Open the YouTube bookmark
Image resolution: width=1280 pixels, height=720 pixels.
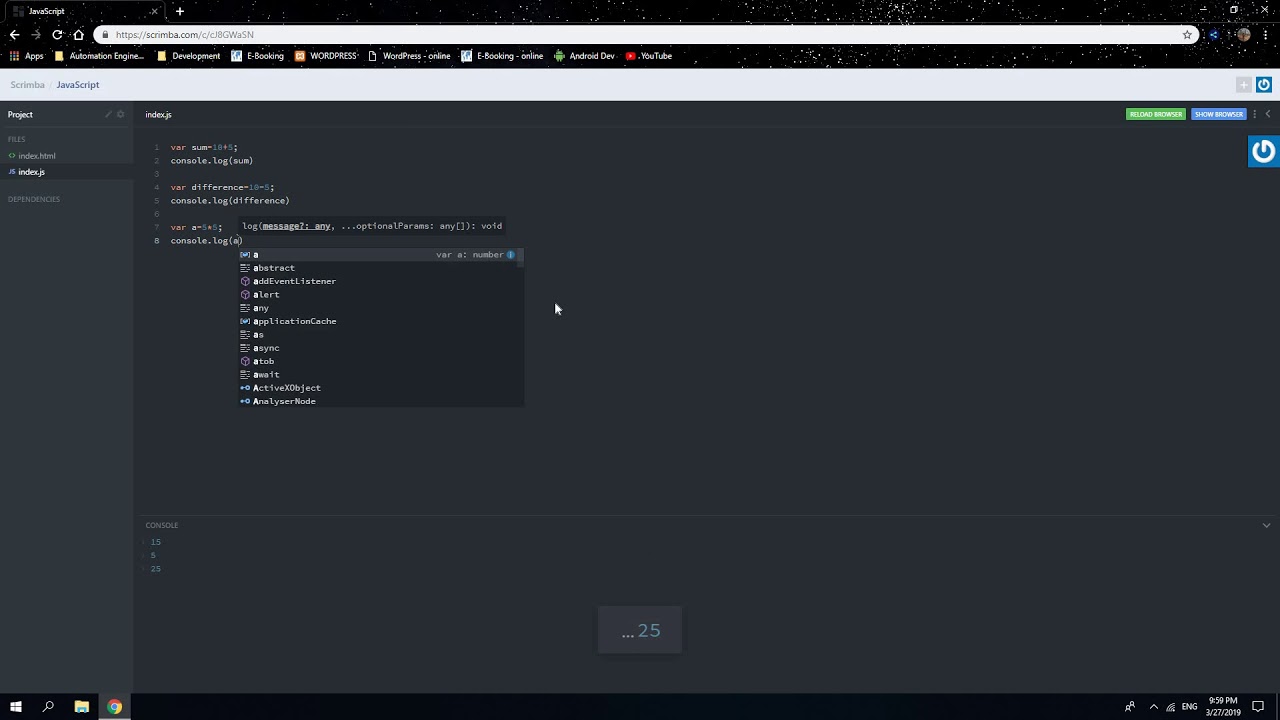coord(649,56)
